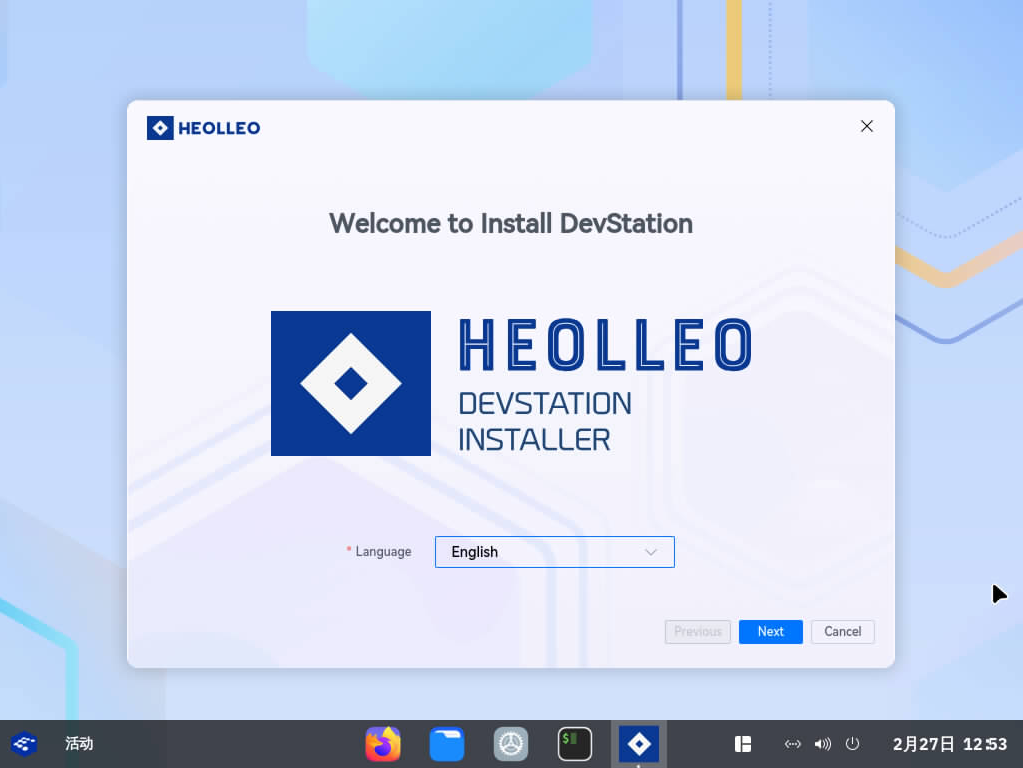Click the greyed-out Previous button
Screen dimensions: 1023x768
click(697, 632)
